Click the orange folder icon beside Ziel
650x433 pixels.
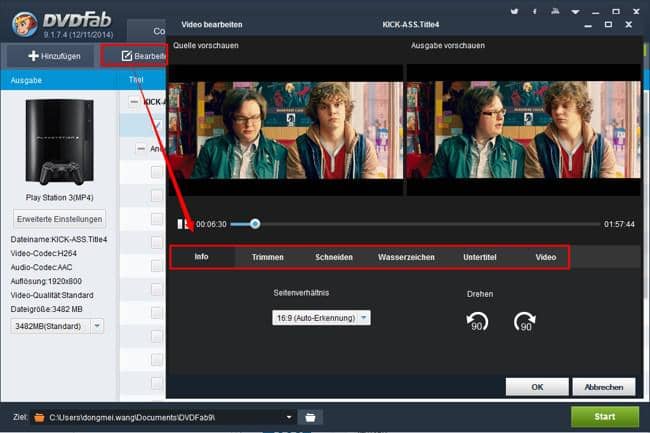point(39,417)
